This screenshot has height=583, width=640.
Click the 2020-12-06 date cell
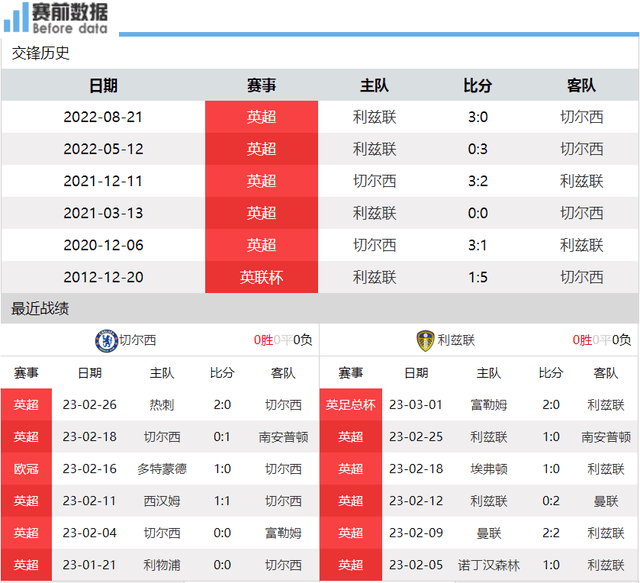(103, 245)
